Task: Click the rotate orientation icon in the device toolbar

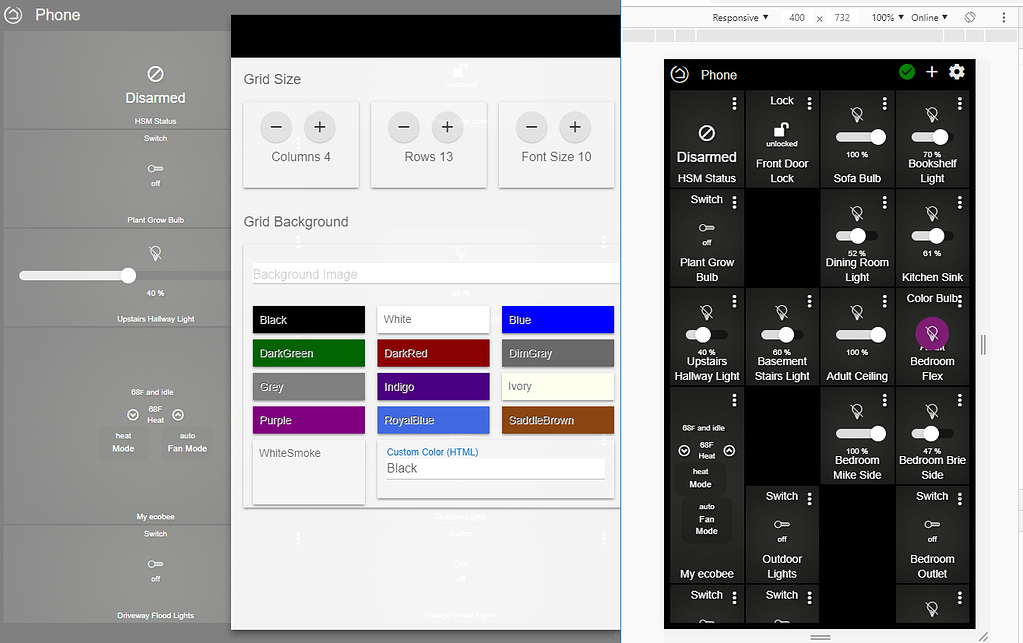Action: coord(968,17)
